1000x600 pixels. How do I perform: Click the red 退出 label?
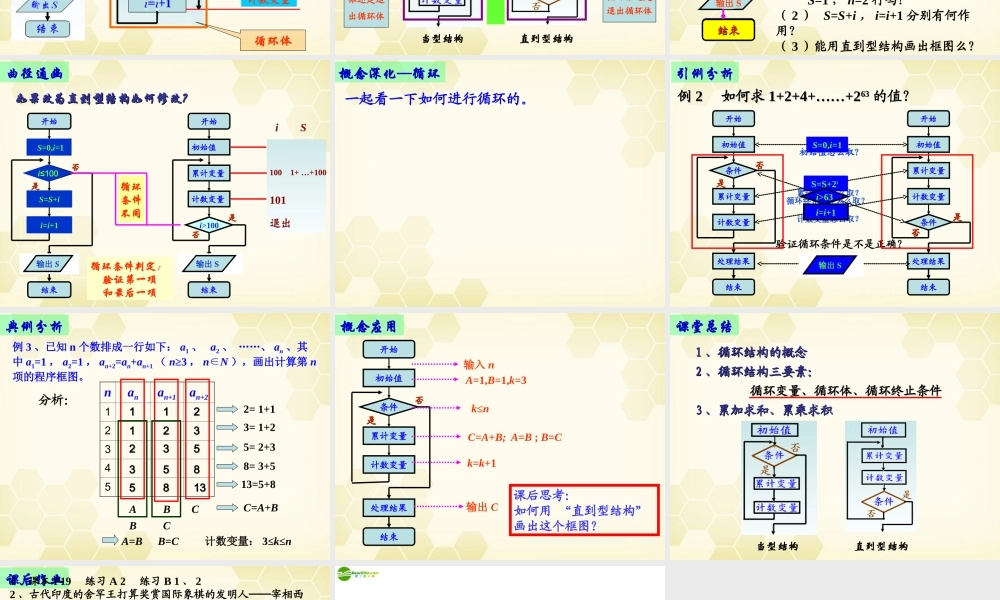[x=280, y=223]
